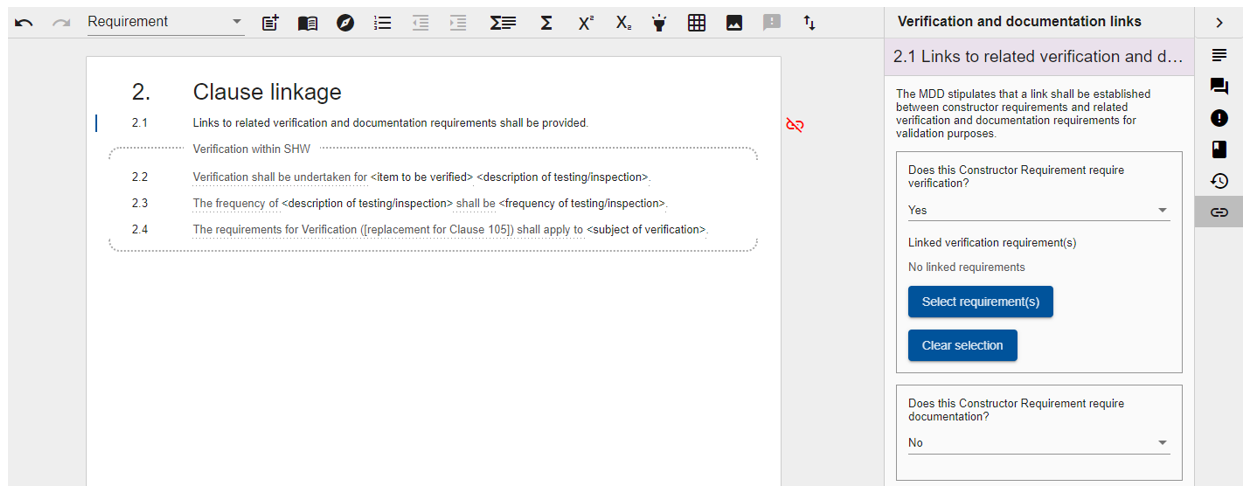The height and width of the screenshot is (493, 1252).
Task: Select the links tab in the sidebar
Action: [1219, 212]
